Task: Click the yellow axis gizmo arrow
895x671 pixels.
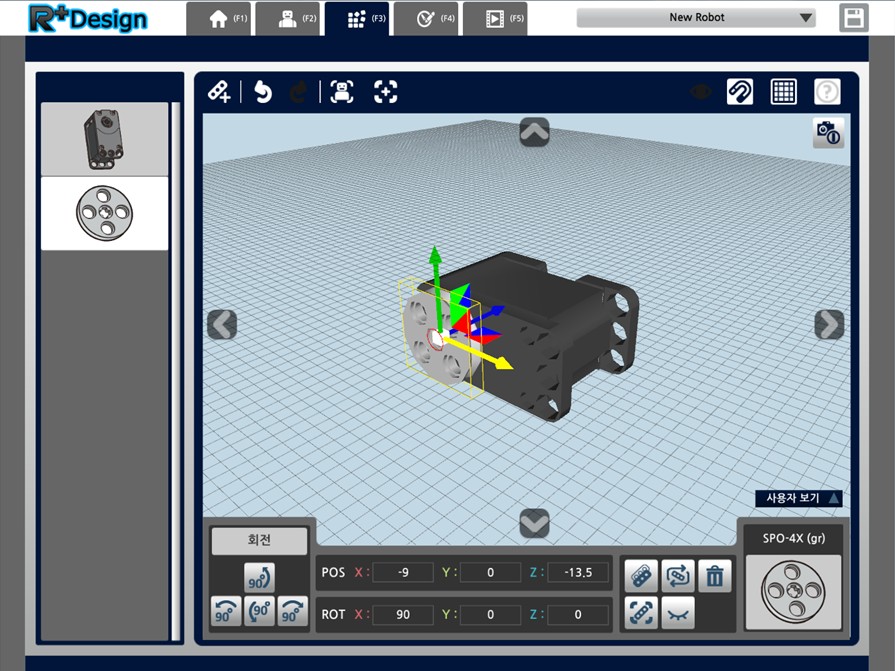Action: [x=503, y=363]
